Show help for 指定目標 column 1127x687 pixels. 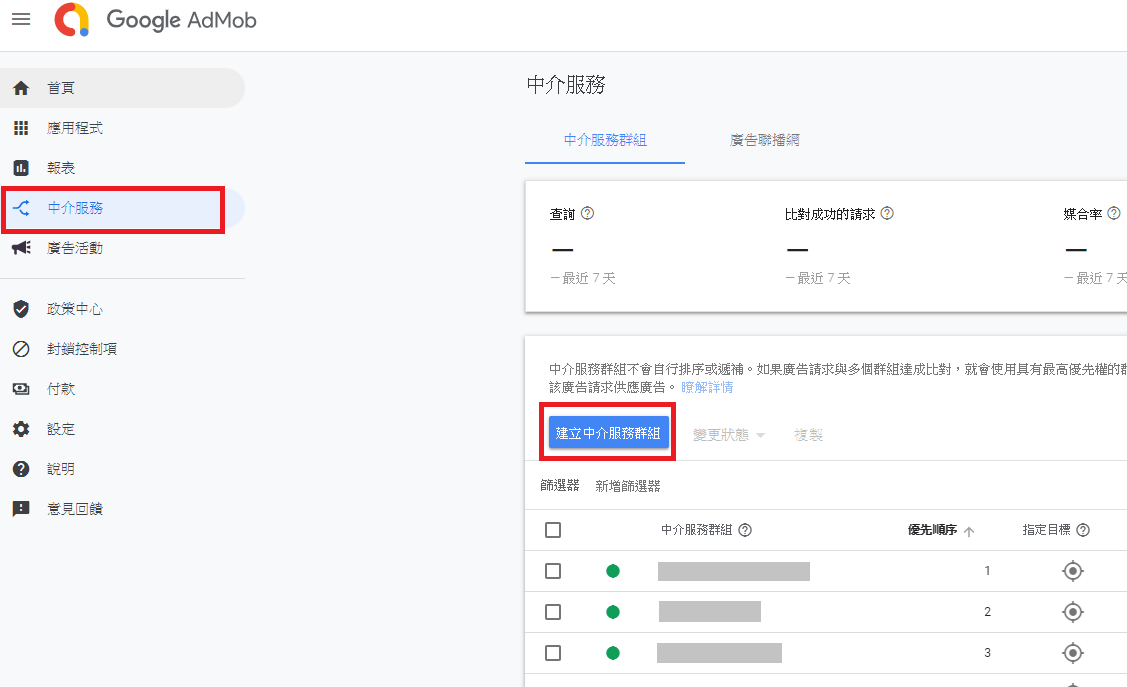click(1083, 530)
